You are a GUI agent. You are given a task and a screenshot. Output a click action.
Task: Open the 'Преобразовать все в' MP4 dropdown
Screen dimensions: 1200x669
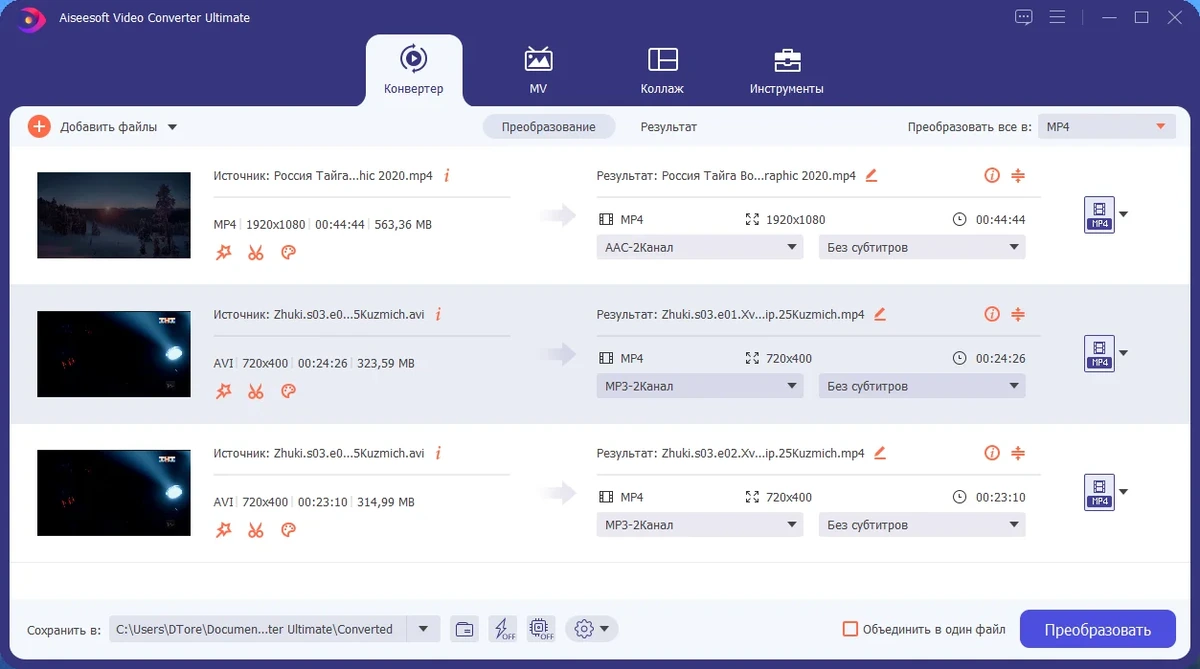[1106, 127]
